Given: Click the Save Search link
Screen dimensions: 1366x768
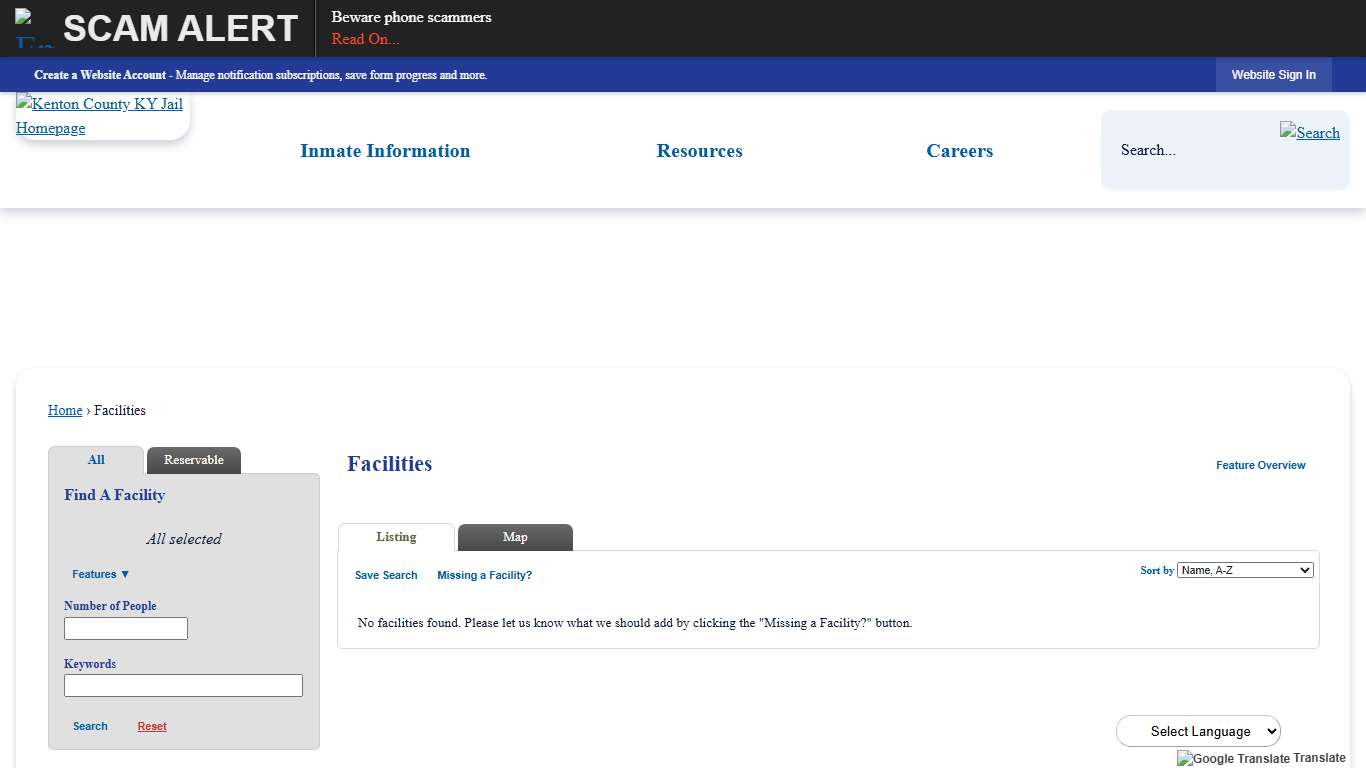Looking at the screenshot, I should pos(386,575).
